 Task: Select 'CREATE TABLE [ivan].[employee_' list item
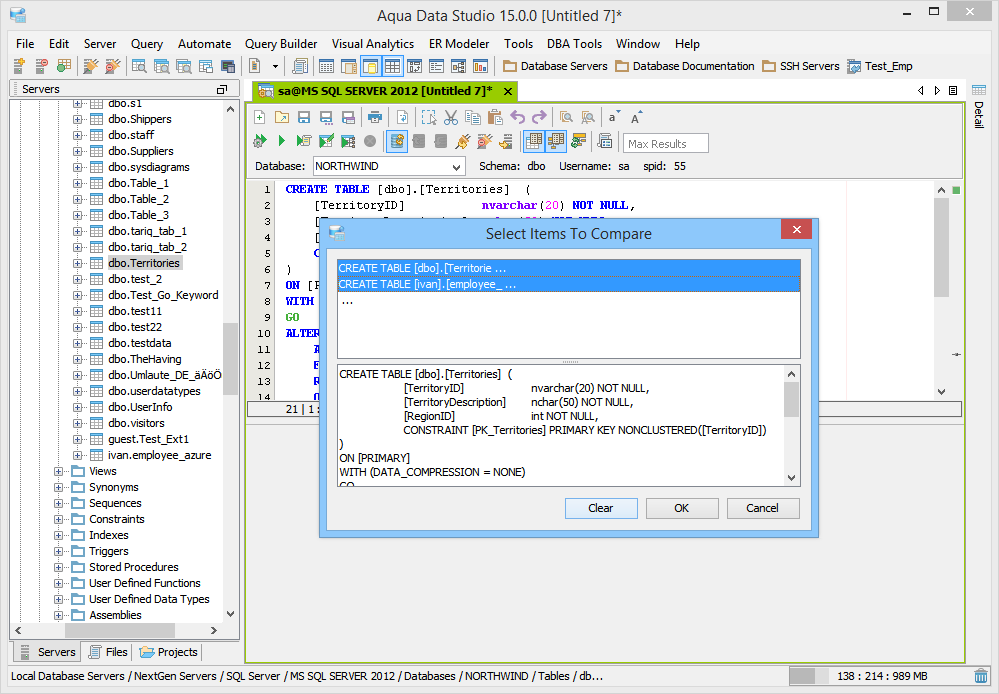tap(568, 284)
